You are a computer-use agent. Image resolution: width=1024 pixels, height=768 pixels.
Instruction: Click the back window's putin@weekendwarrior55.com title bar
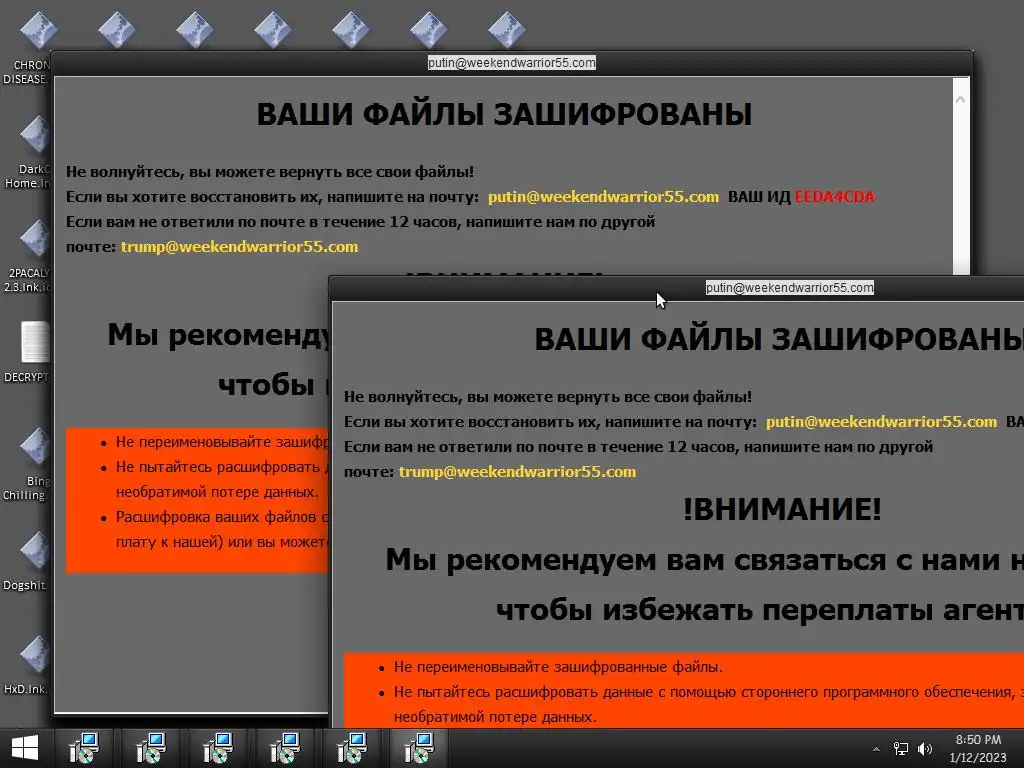[x=511, y=63]
